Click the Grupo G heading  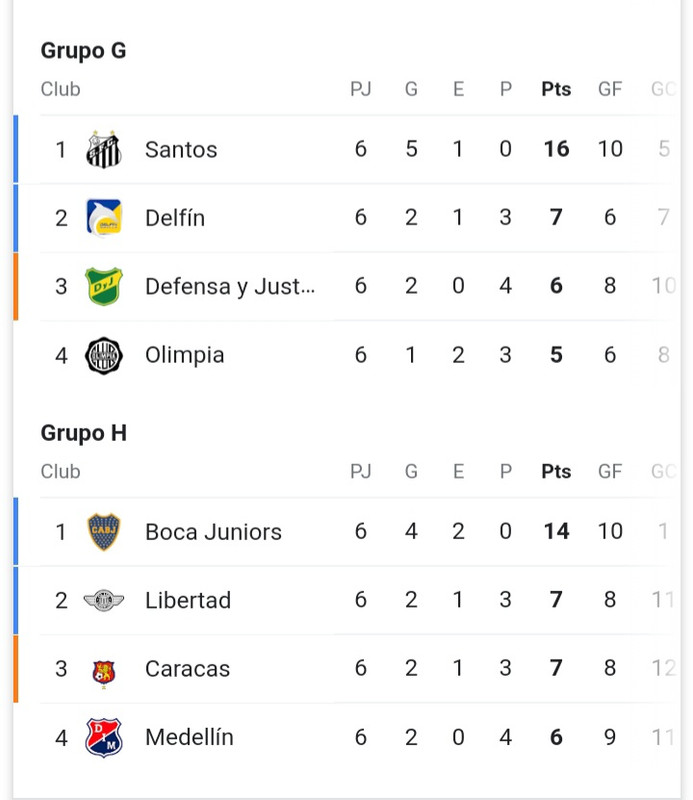click(83, 50)
